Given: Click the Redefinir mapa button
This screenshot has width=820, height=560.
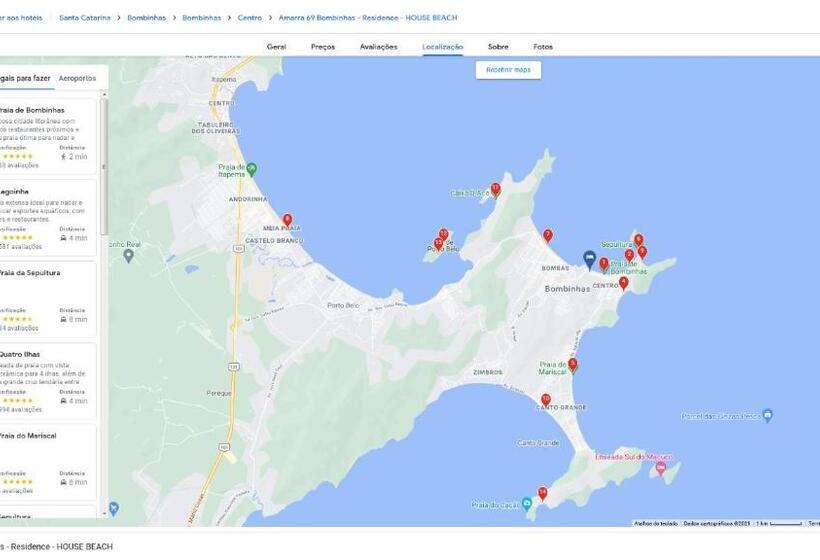Looking at the screenshot, I should [508, 70].
